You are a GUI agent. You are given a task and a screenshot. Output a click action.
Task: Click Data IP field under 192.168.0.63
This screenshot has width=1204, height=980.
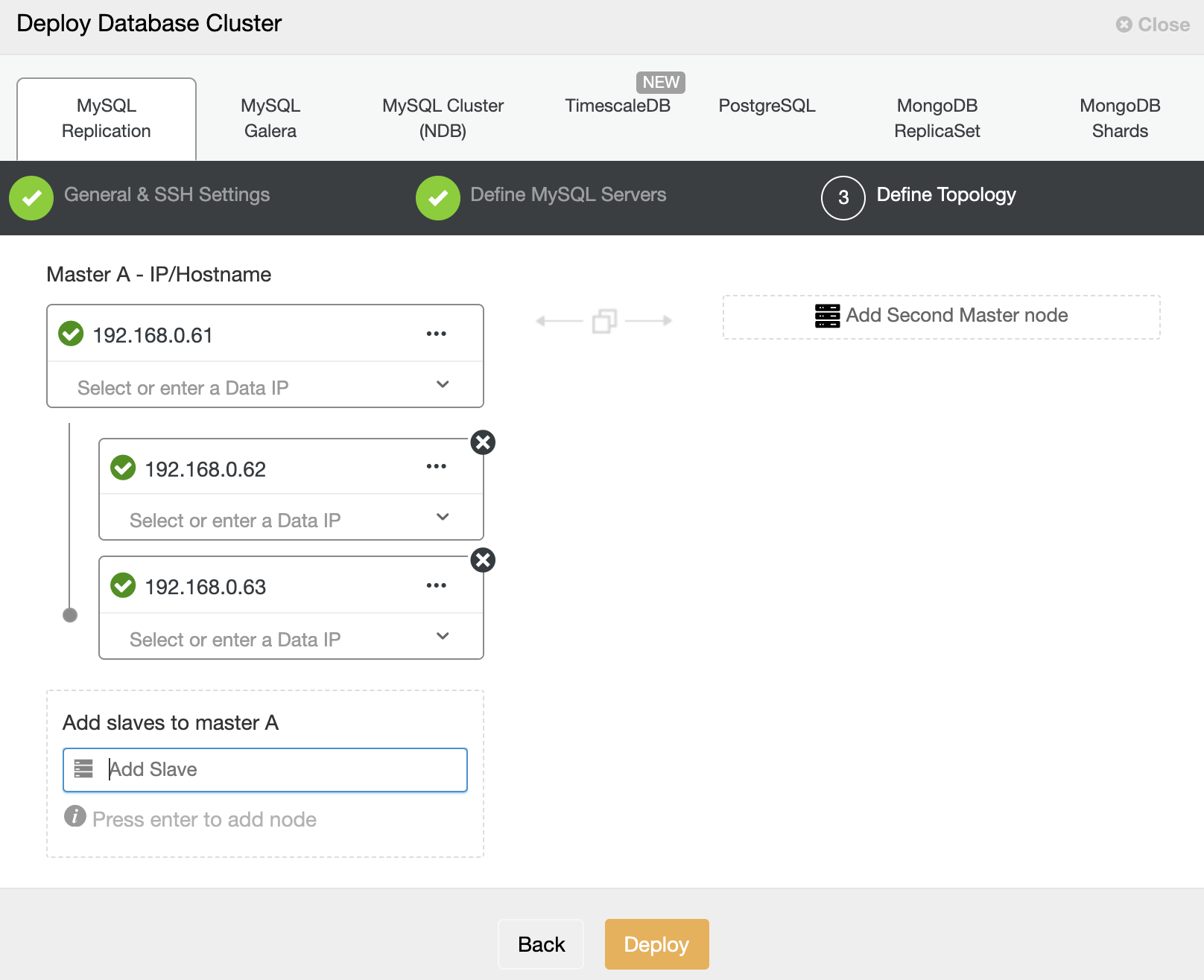point(291,637)
